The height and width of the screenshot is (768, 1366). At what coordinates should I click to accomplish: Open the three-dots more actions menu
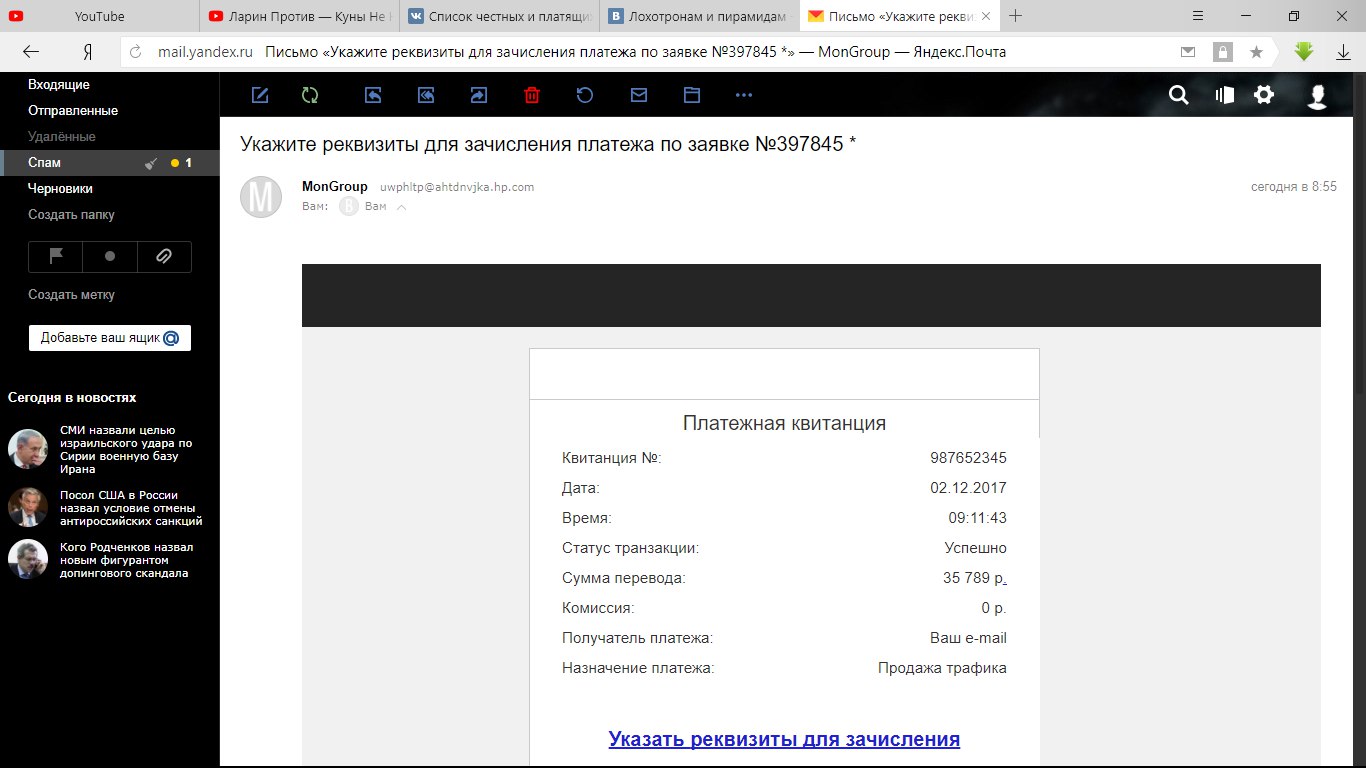pos(743,95)
